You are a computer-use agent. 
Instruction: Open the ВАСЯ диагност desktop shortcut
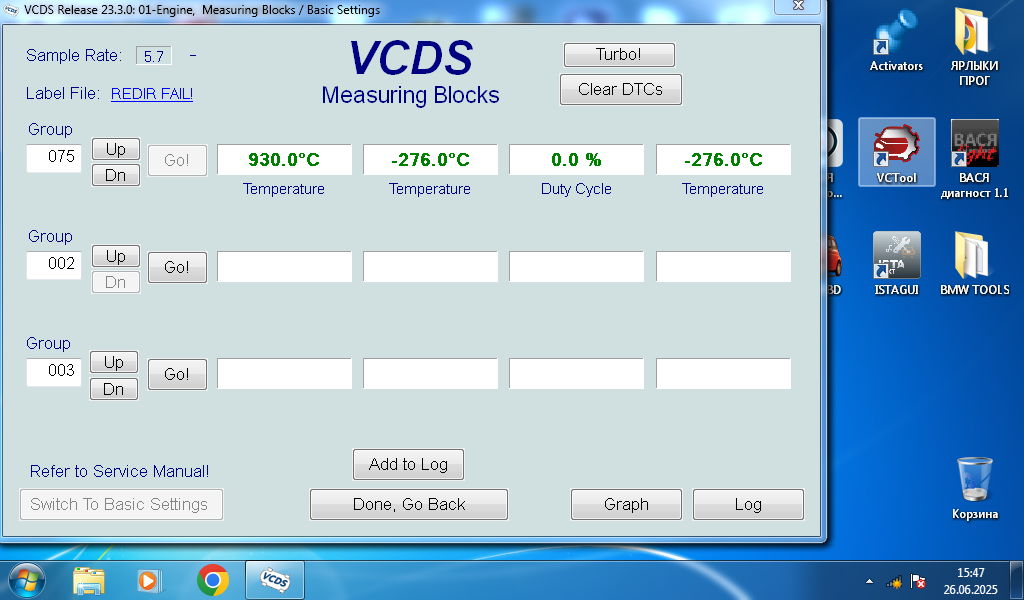click(x=974, y=159)
